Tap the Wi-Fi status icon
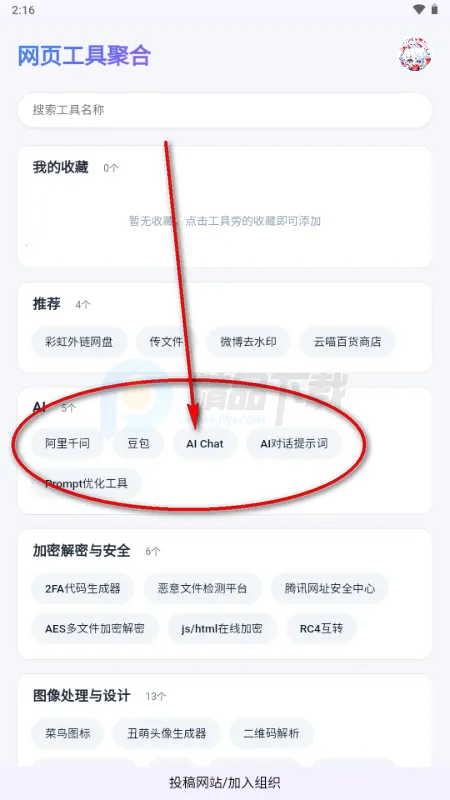Viewport: 450px width, 800px height. 419,10
